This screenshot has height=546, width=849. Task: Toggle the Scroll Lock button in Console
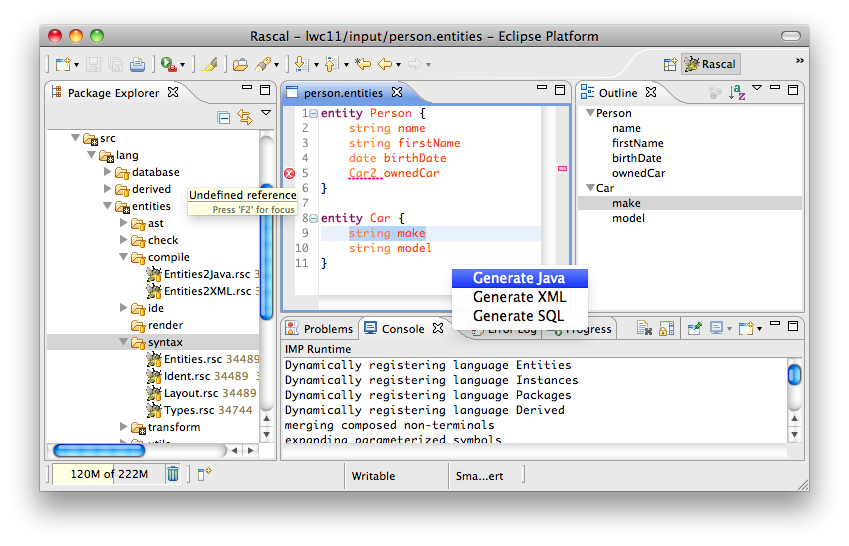click(665, 328)
